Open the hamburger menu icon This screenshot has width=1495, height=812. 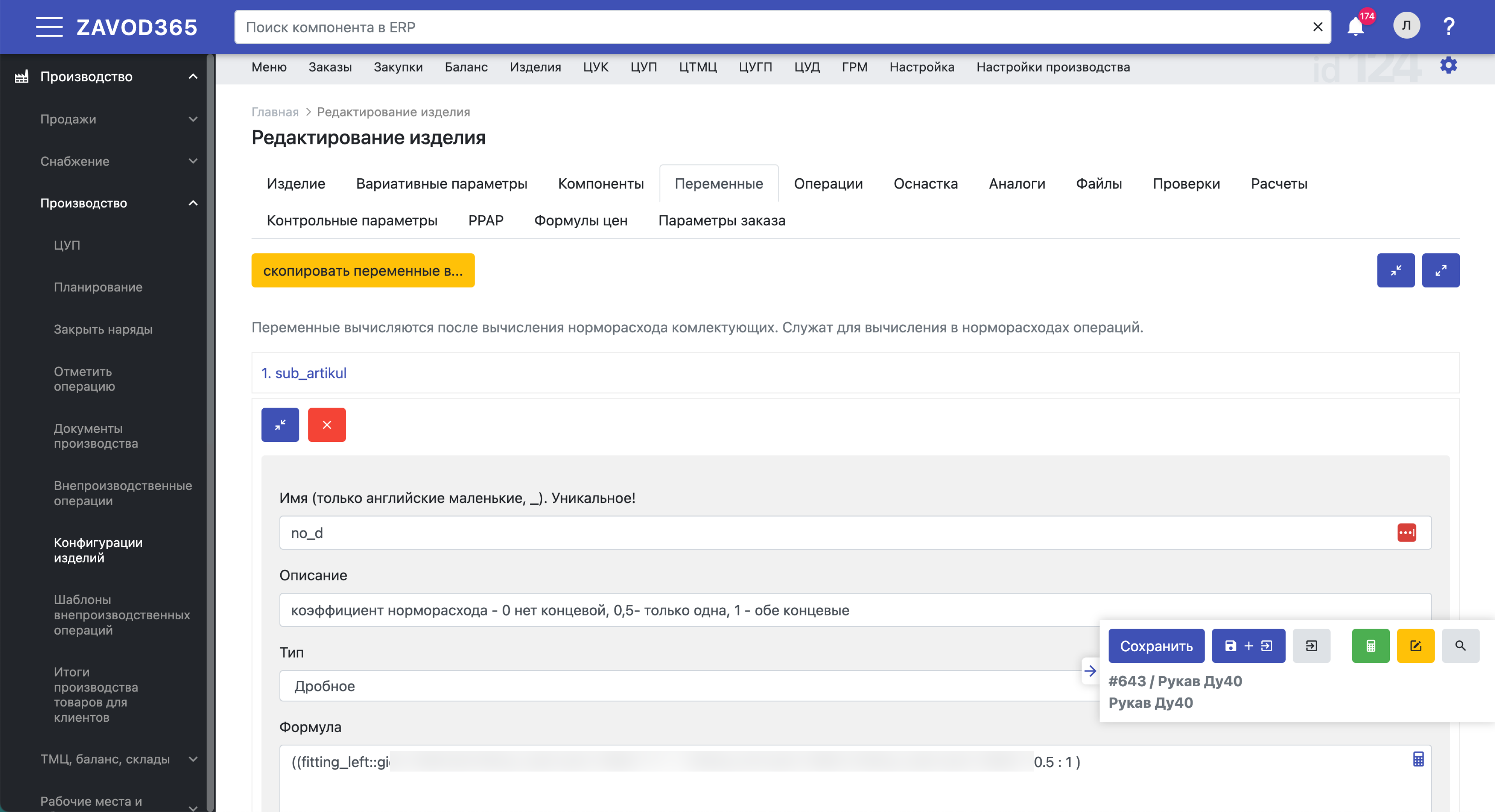(49, 27)
